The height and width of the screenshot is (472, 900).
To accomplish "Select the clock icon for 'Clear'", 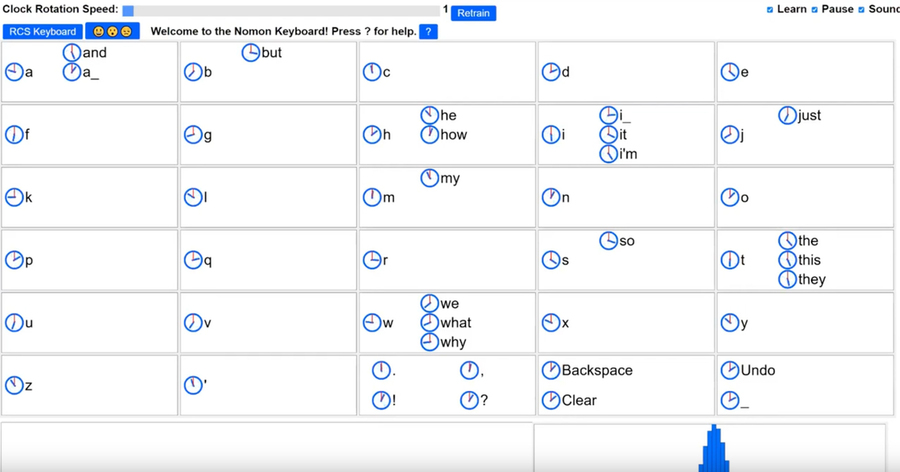I will click(x=551, y=400).
